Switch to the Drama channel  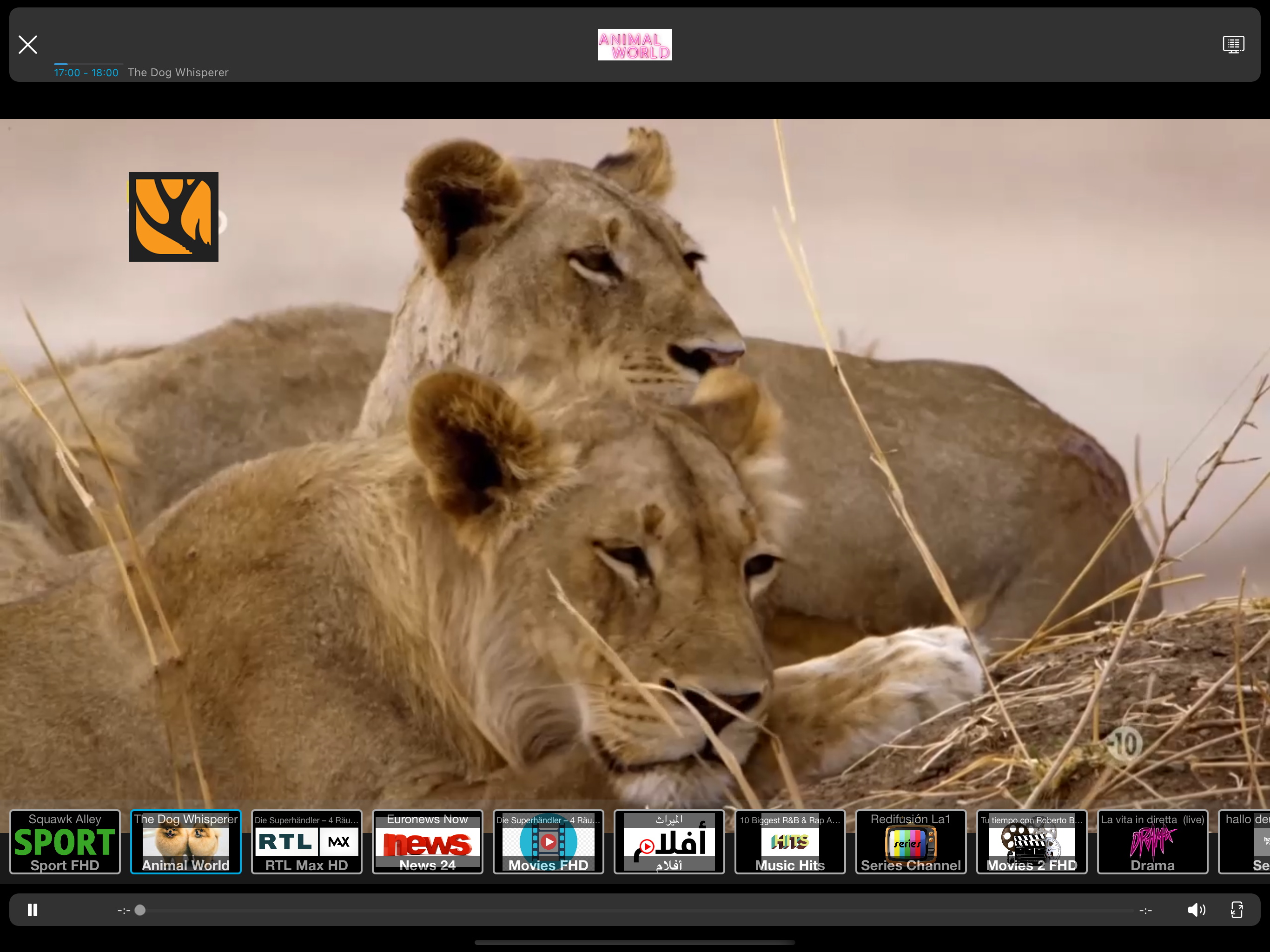1152,842
